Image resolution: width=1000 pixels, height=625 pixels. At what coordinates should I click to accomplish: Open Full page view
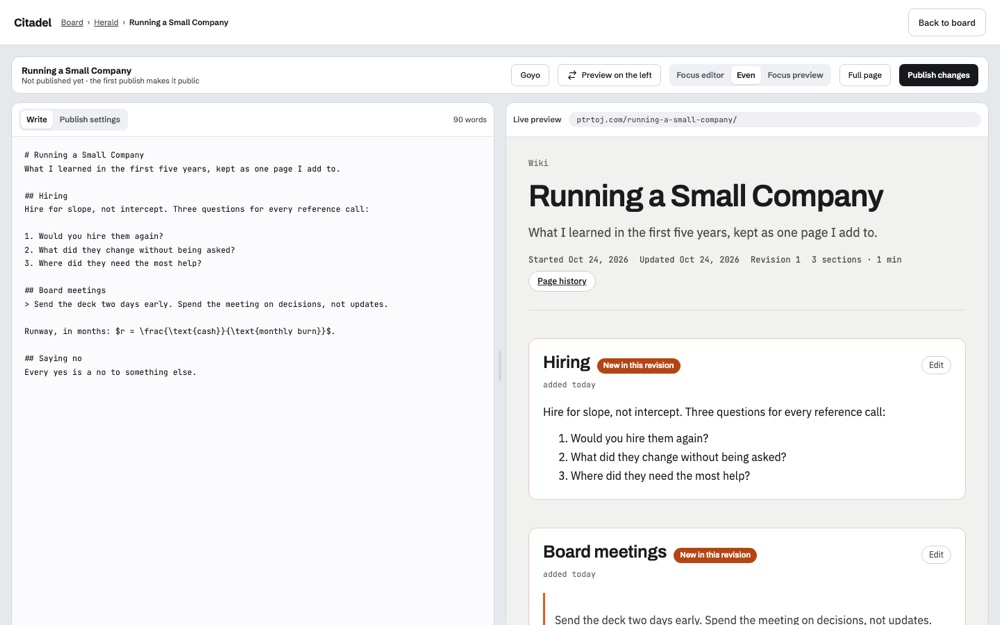click(865, 75)
